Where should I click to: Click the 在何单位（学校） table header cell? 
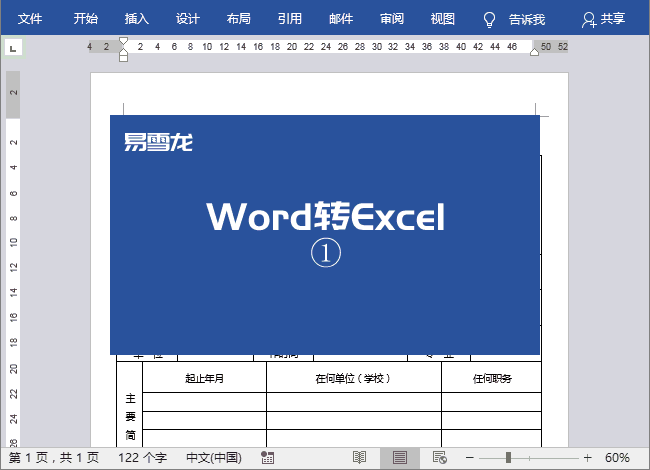[x=354, y=378]
